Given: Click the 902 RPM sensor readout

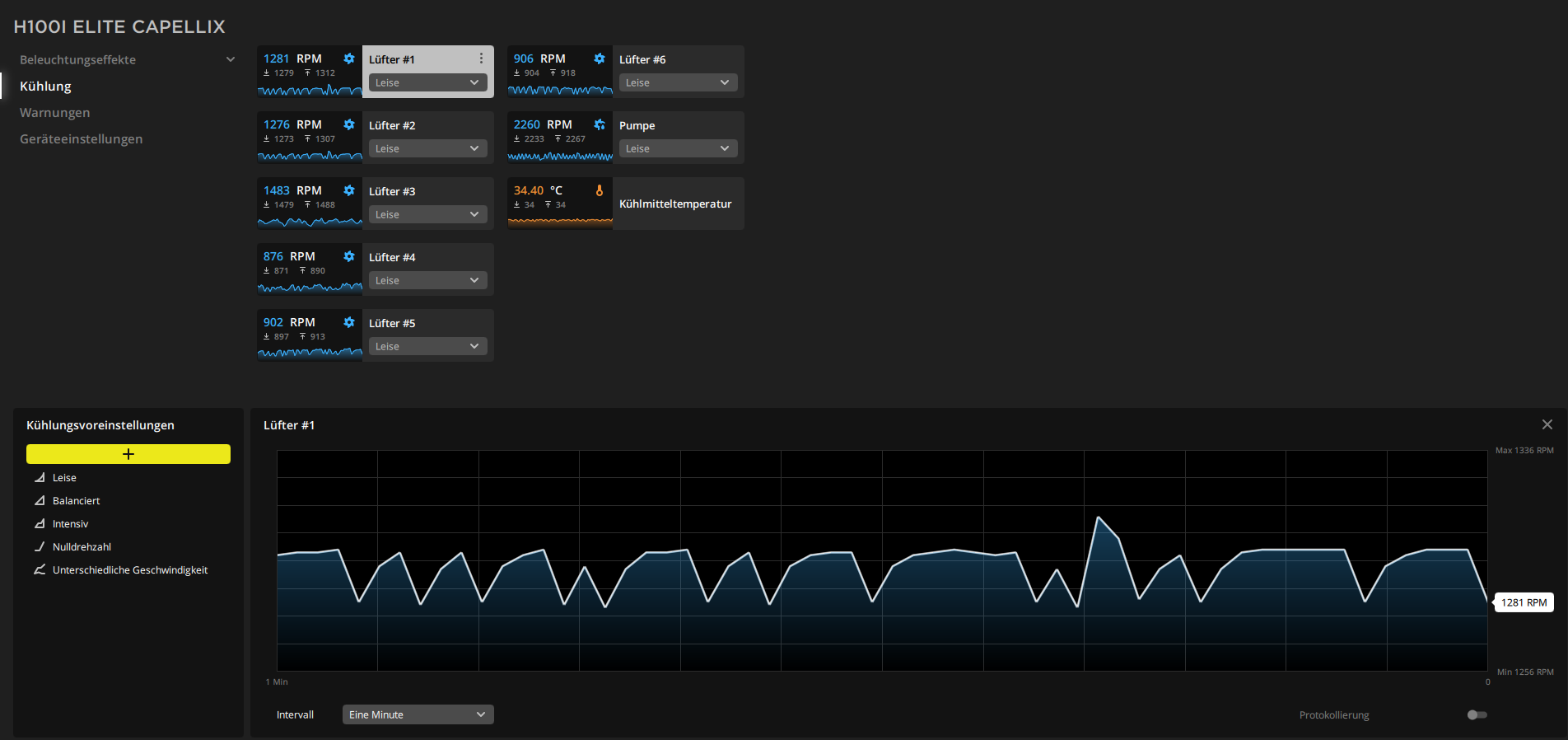Looking at the screenshot, I should [289, 322].
